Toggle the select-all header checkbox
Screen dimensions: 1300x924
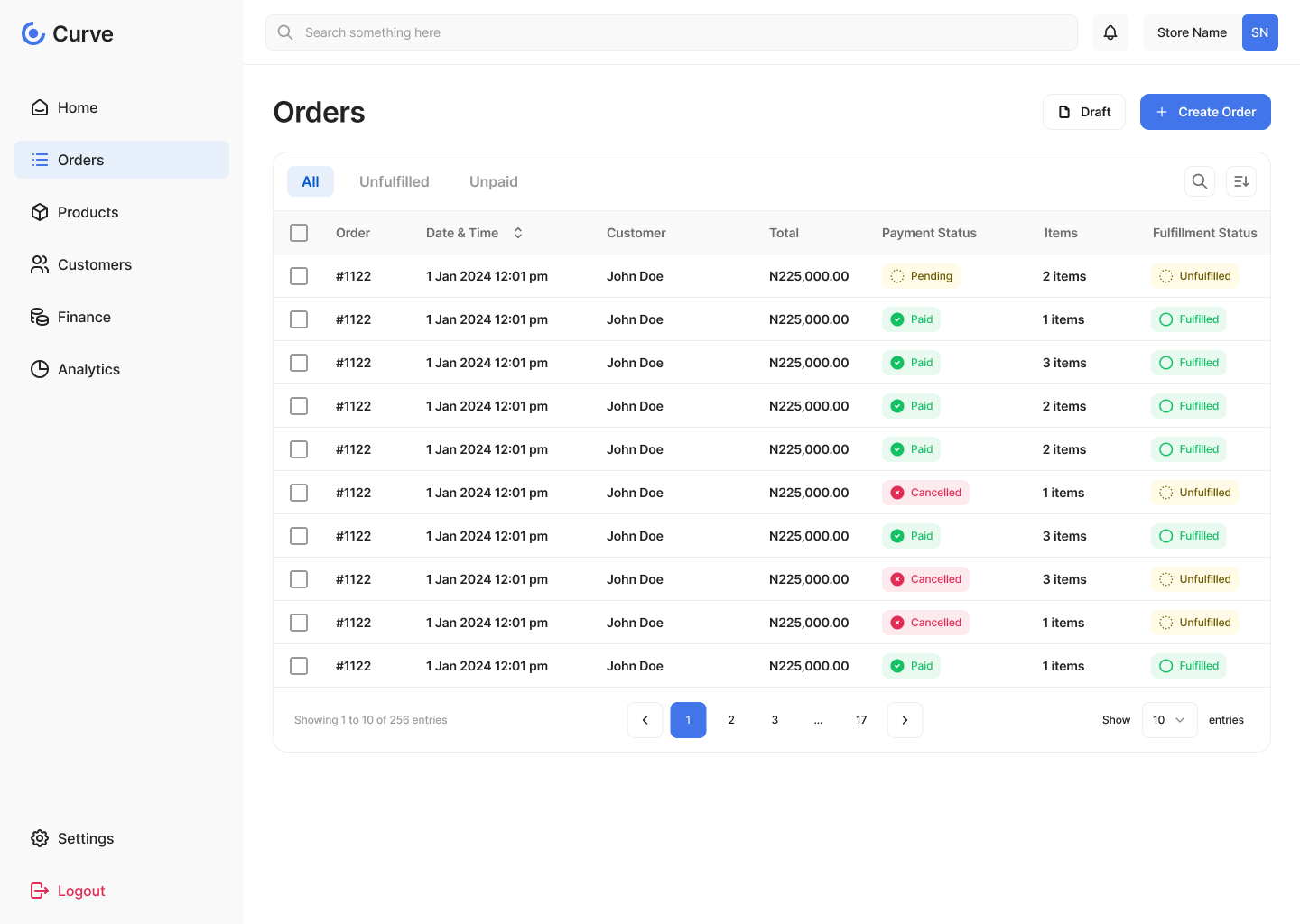tap(299, 233)
